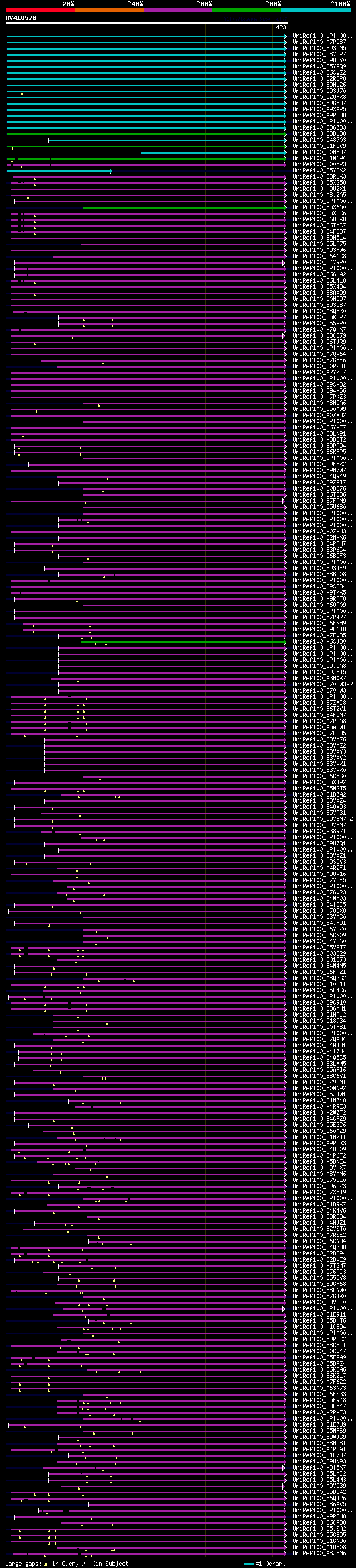Open hit UniRef100_A8QHK0
356x1568 pixels.
click(x=319, y=311)
